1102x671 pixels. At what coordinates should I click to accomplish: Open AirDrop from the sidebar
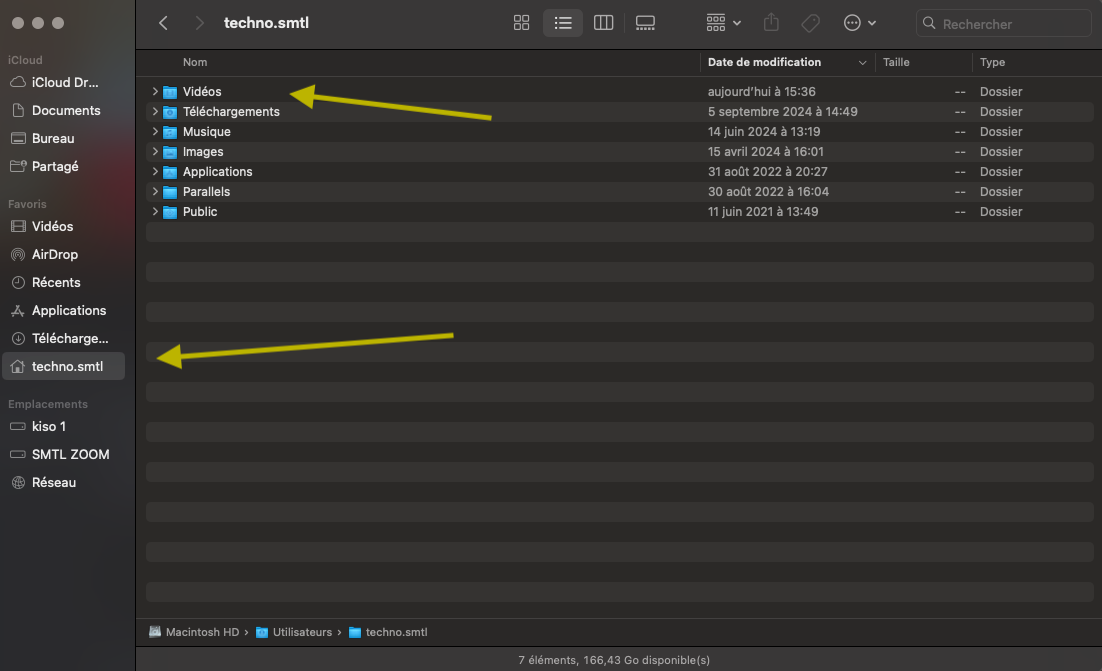tap(55, 254)
